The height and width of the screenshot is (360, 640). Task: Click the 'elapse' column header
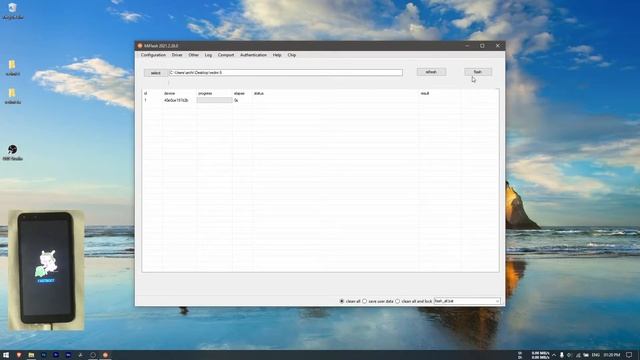coord(239,93)
